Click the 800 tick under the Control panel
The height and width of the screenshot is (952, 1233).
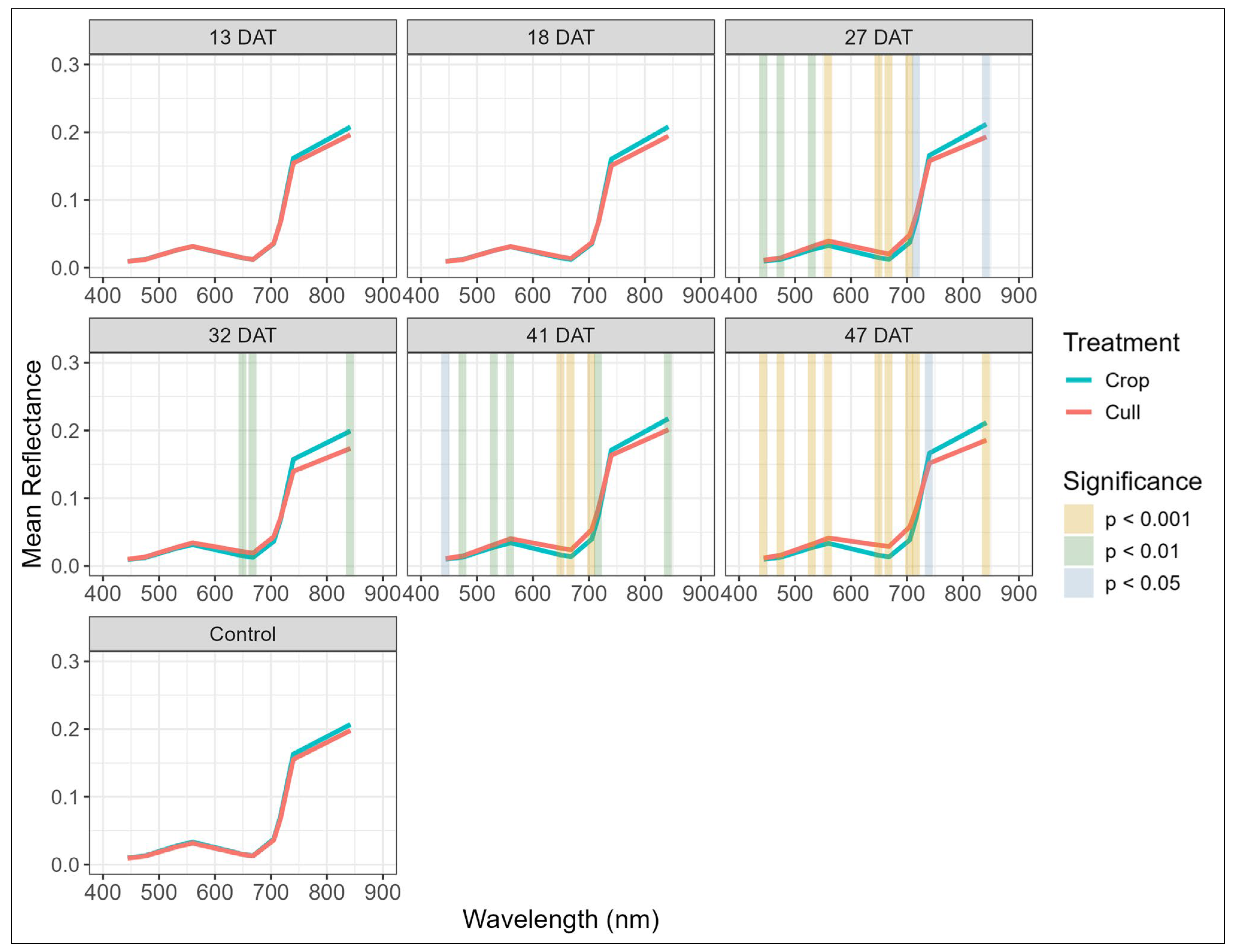(x=326, y=892)
